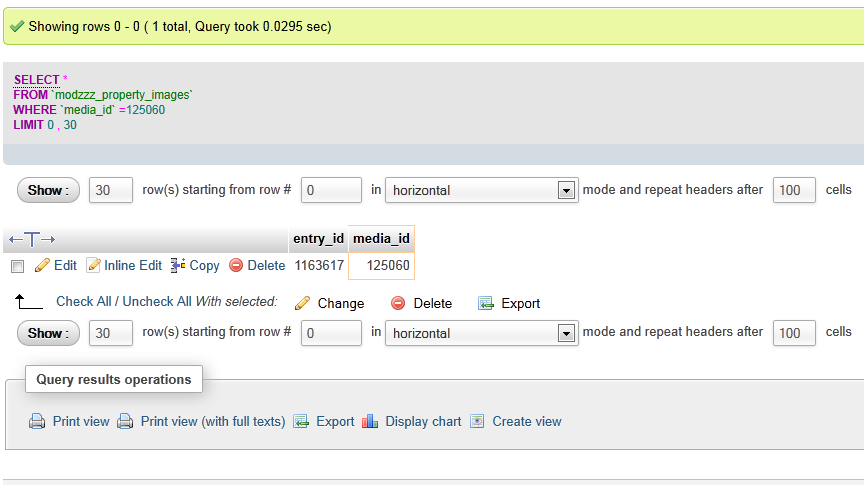Click the Copy row icon
Screen dimensions: 864x485
179,266
